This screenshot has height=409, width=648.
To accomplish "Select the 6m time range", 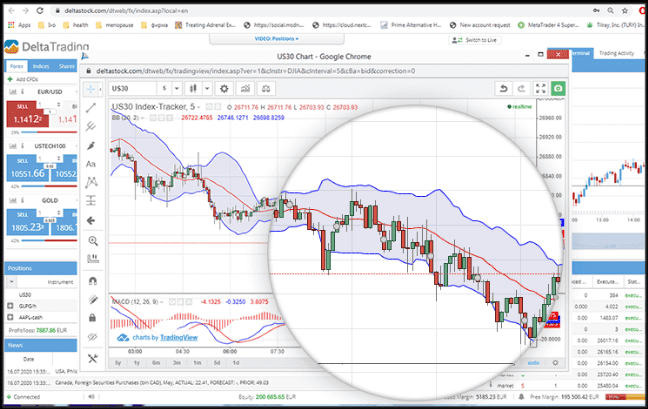I will pyautogui.click(x=156, y=363).
